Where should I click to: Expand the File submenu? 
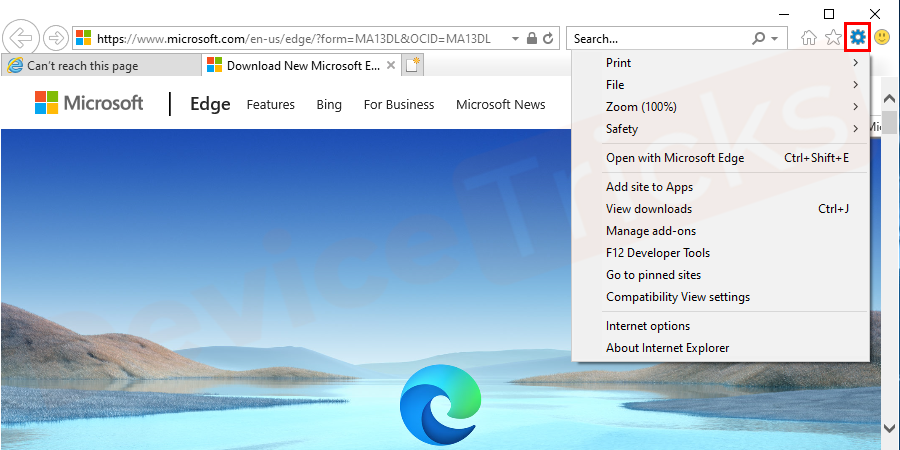tap(721, 85)
